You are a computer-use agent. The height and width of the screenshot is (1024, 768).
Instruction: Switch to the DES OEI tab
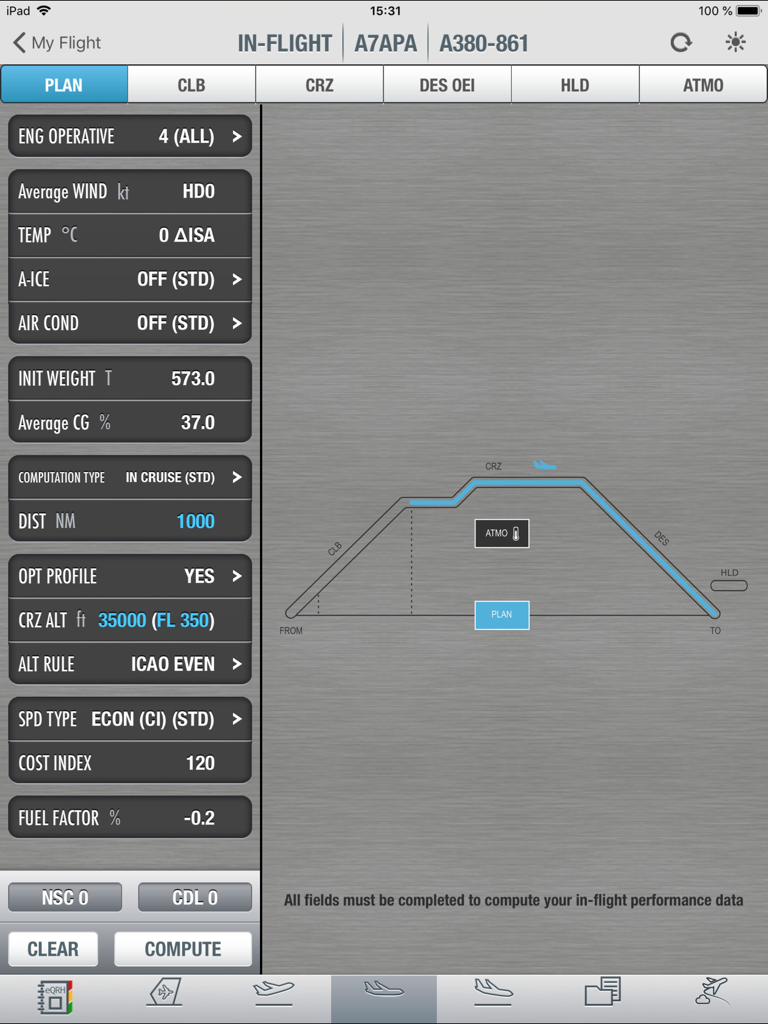point(447,85)
